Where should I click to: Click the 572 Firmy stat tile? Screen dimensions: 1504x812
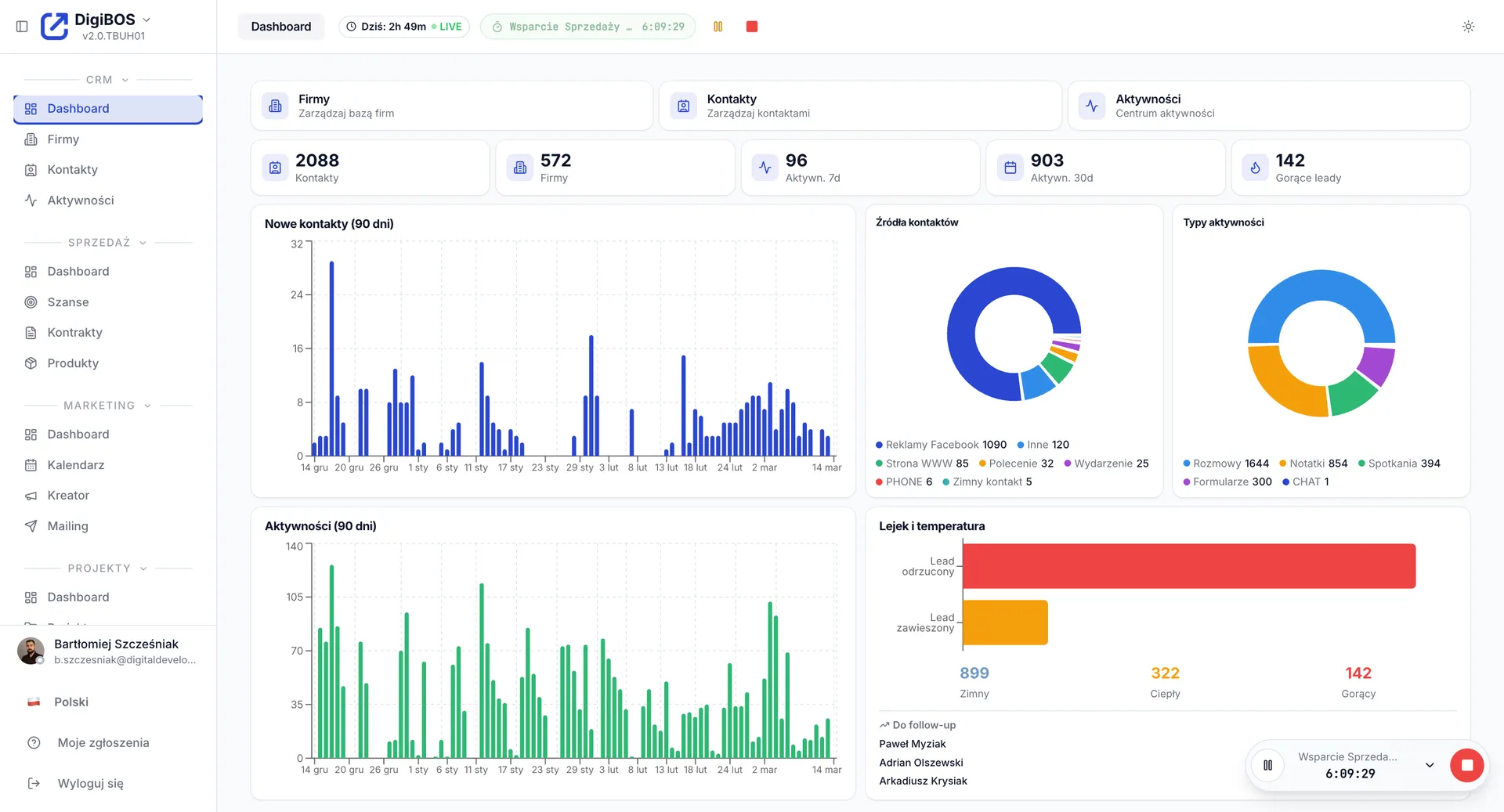tap(616, 168)
